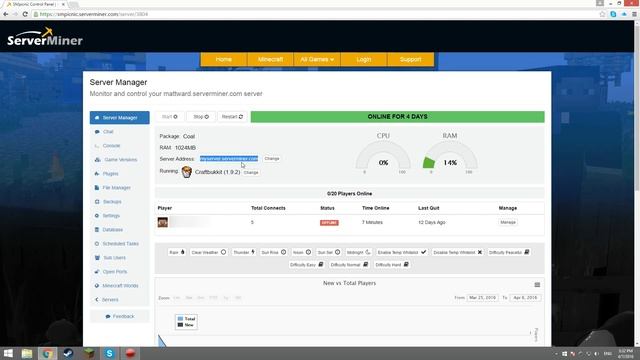Open File Explorer from taskbar
This screenshot has width=640, height=360.
point(27,353)
